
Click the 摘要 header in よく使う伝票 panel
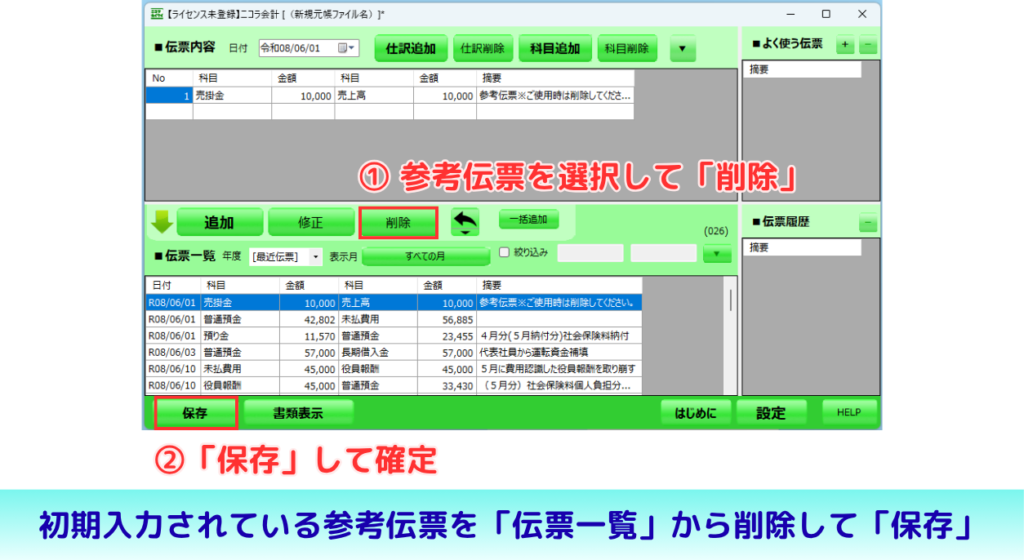coord(803,69)
